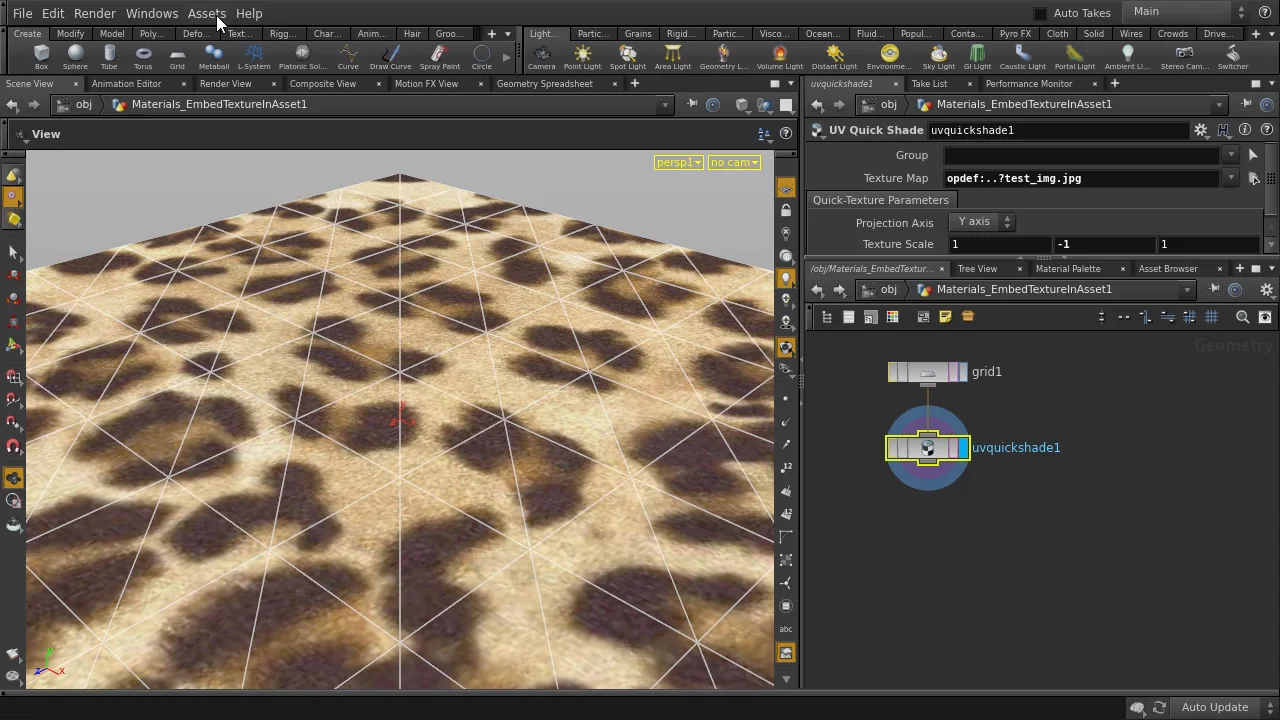This screenshot has height=720, width=1280.
Task: Open the Assets menu
Action: (206, 13)
